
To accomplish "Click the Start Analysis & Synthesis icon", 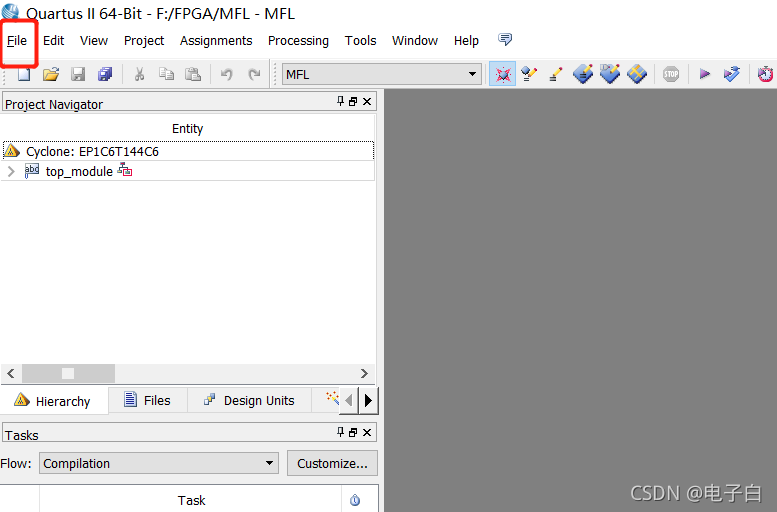I will pyautogui.click(x=731, y=74).
